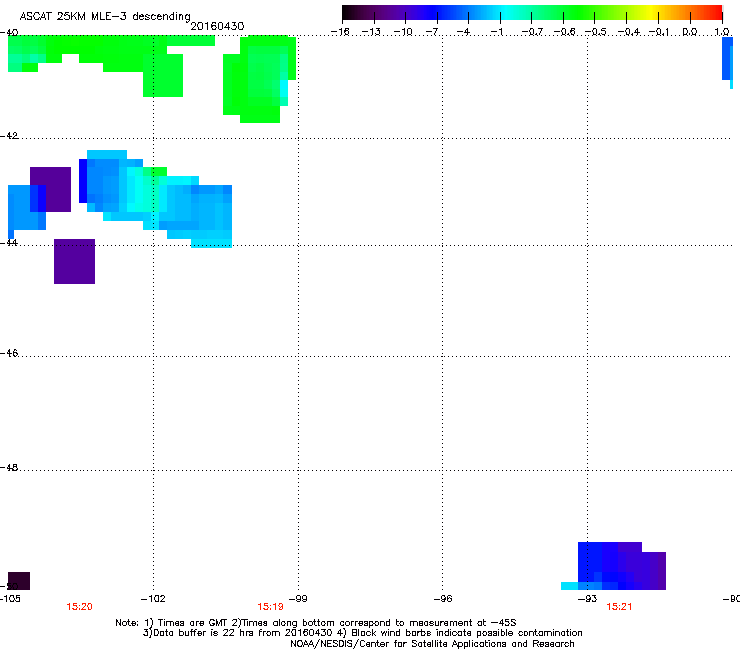
Task: Click the colorbar tick label -0.7
Action: 532,32
